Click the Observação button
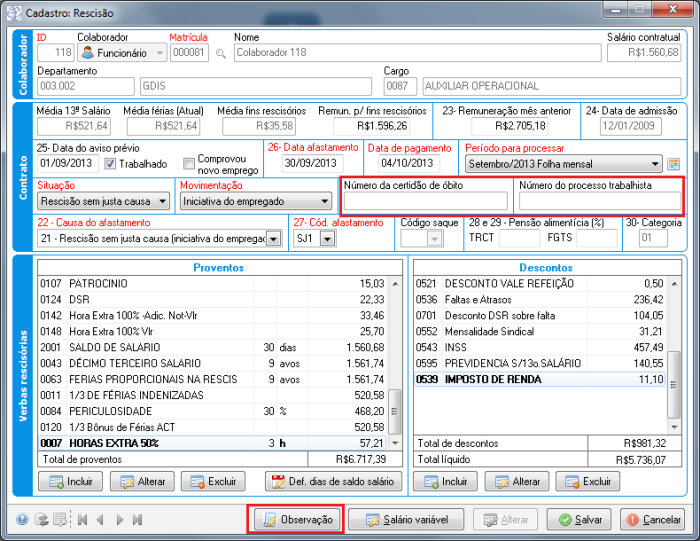700x541 pixels. click(x=295, y=520)
